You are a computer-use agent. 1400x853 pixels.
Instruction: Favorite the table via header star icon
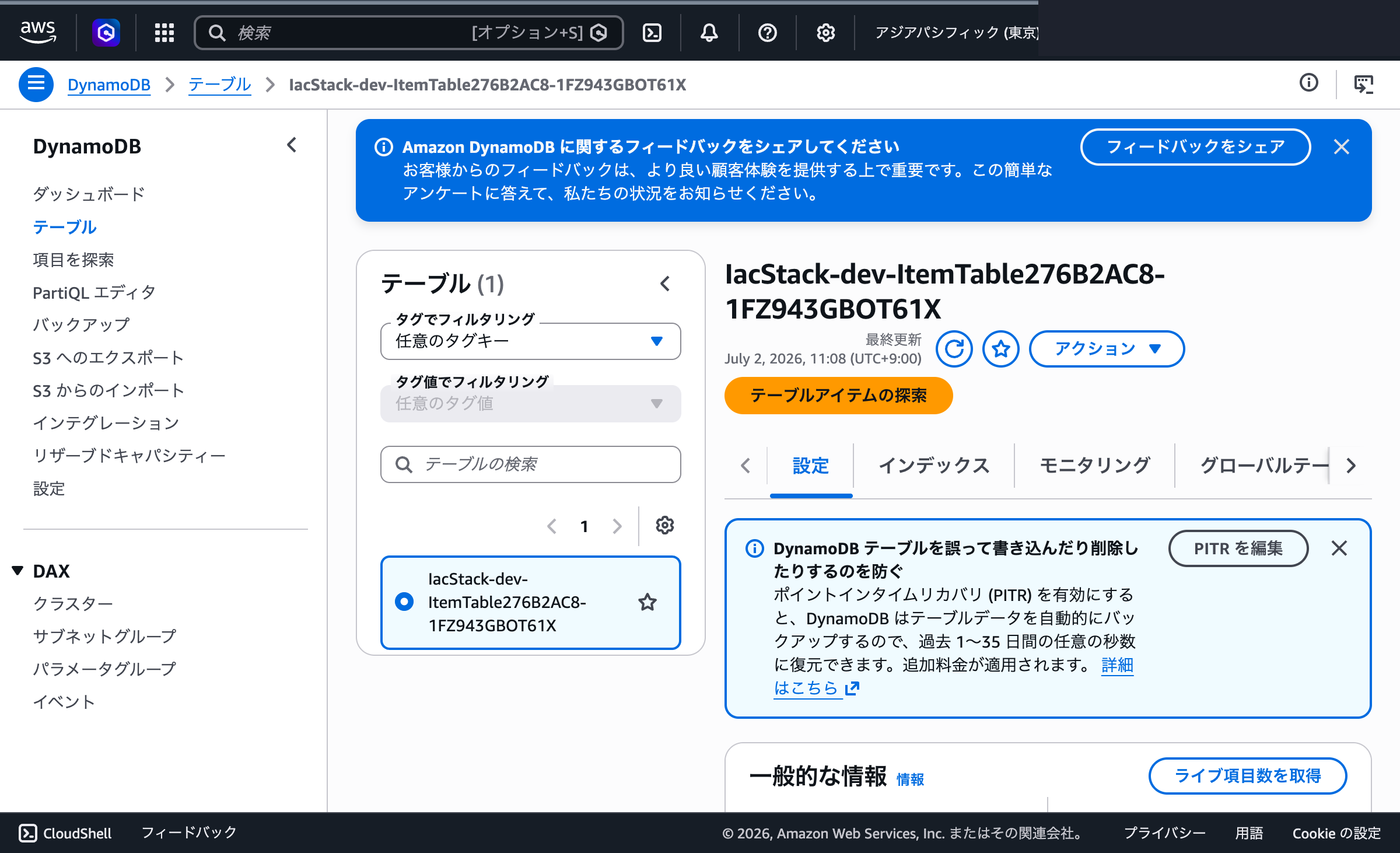1001,349
